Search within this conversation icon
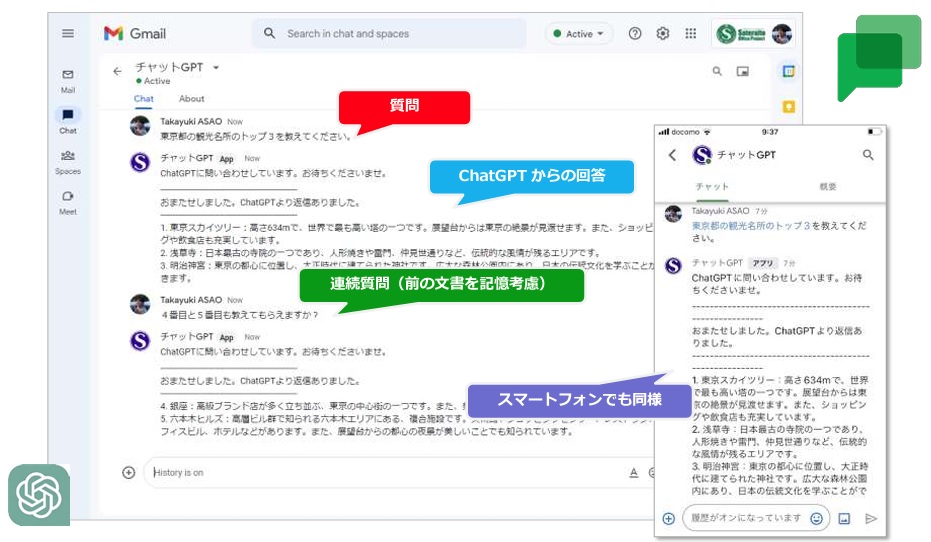The width and height of the screenshot is (931, 542). click(x=717, y=71)
